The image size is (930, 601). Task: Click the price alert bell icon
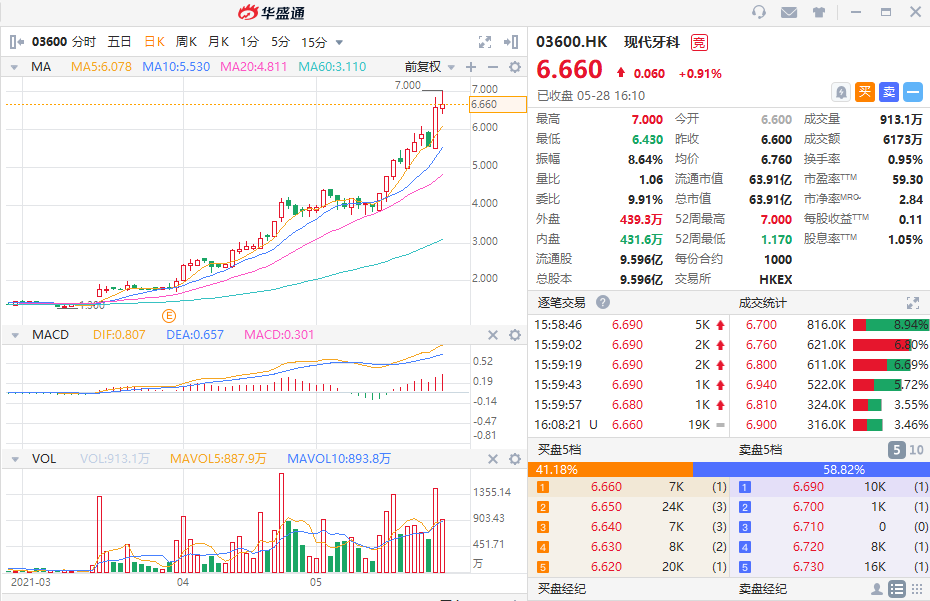[x=840, y=92]
